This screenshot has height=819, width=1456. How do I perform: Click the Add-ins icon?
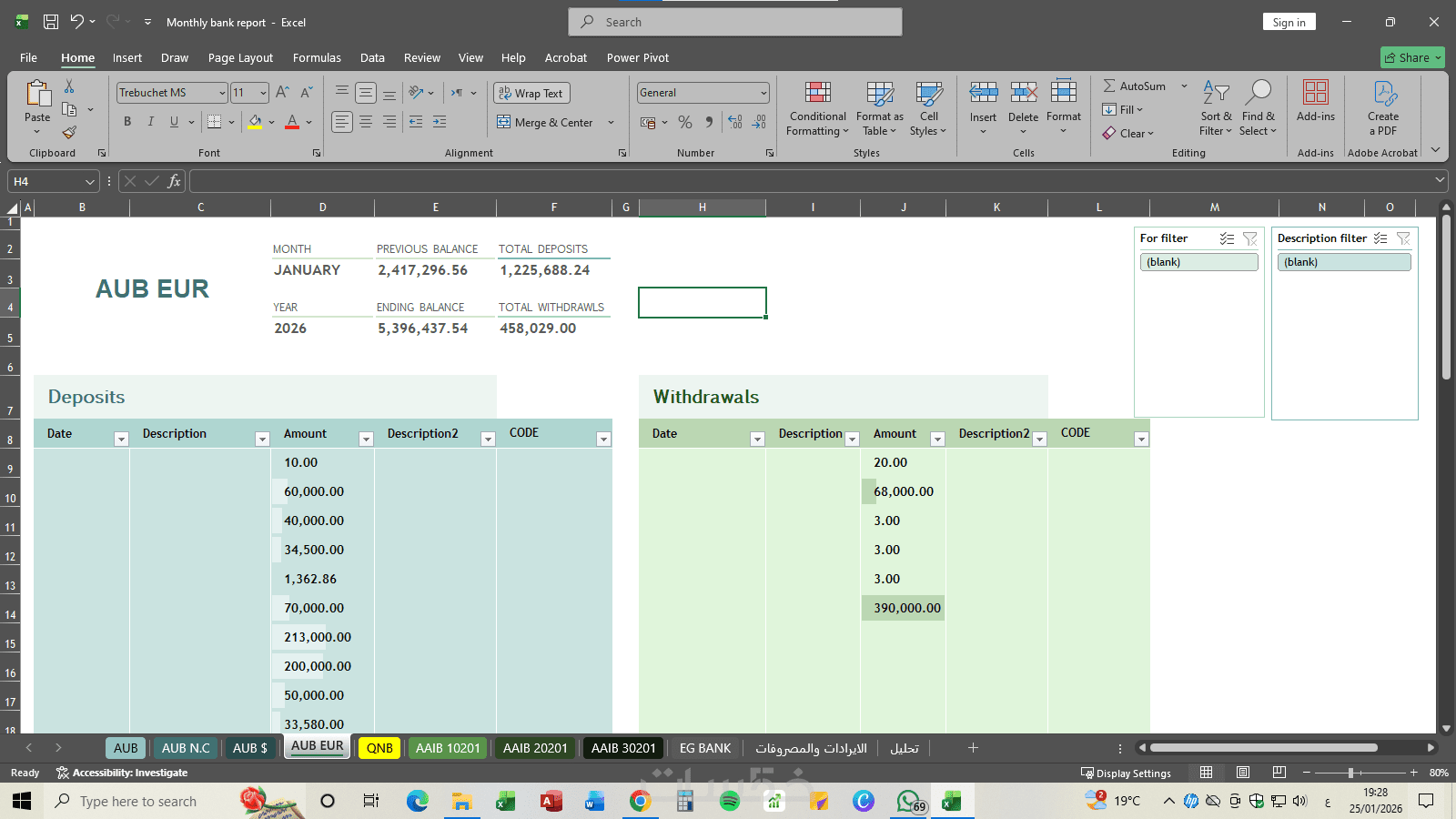point(1316,93)
